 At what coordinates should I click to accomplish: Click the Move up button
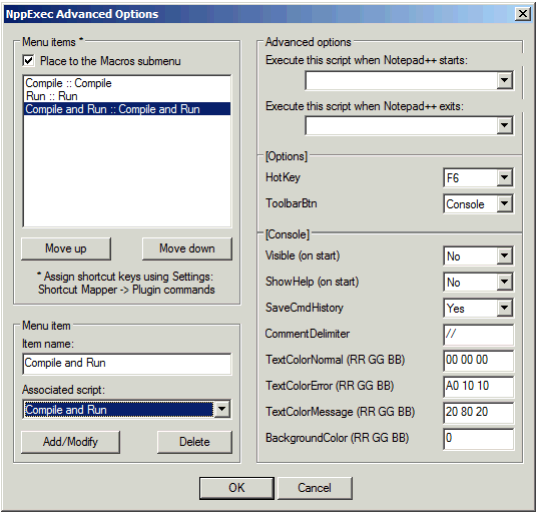point(66,248)
